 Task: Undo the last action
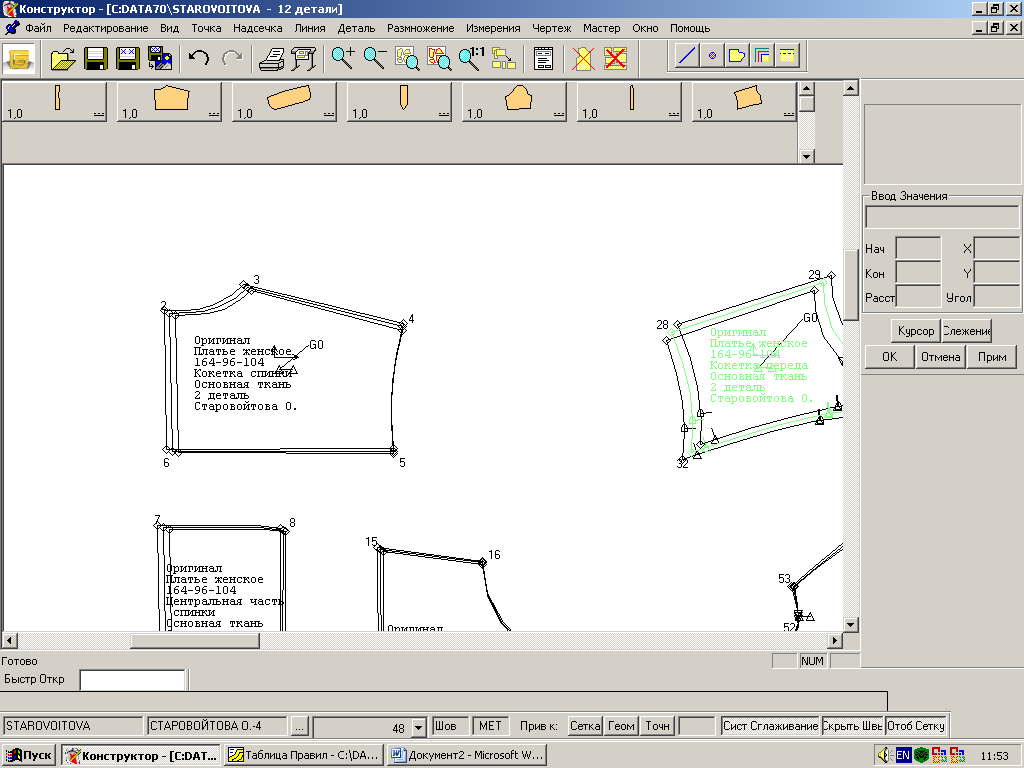[199, 59]
